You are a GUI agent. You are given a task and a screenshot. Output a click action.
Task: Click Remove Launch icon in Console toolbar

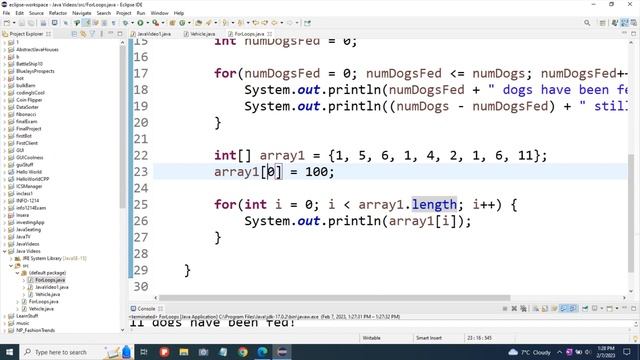click(x=514, y=309)
